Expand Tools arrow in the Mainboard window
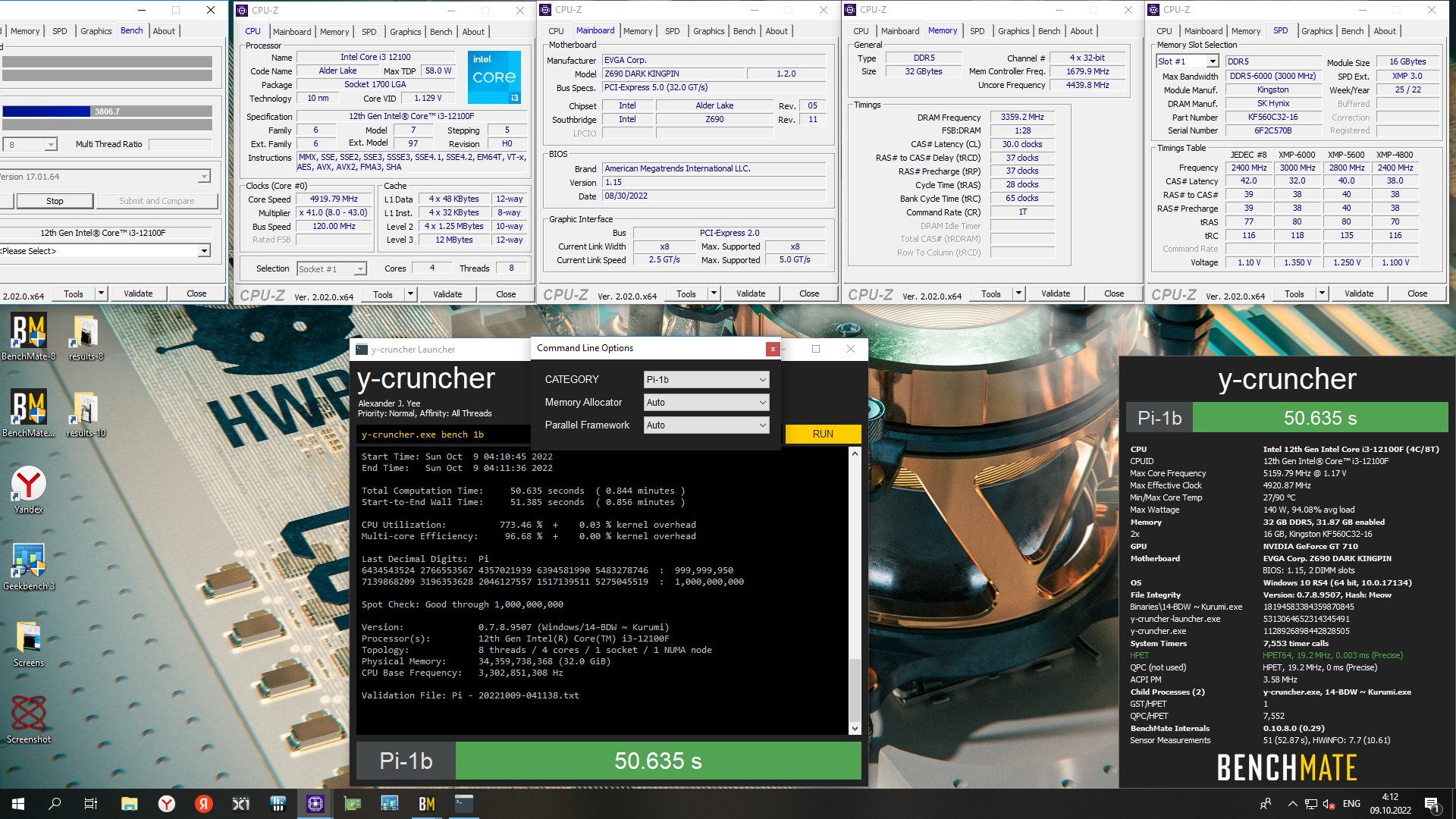The height and width of the screenshot is (819, 1456). [x=714, y=293]
